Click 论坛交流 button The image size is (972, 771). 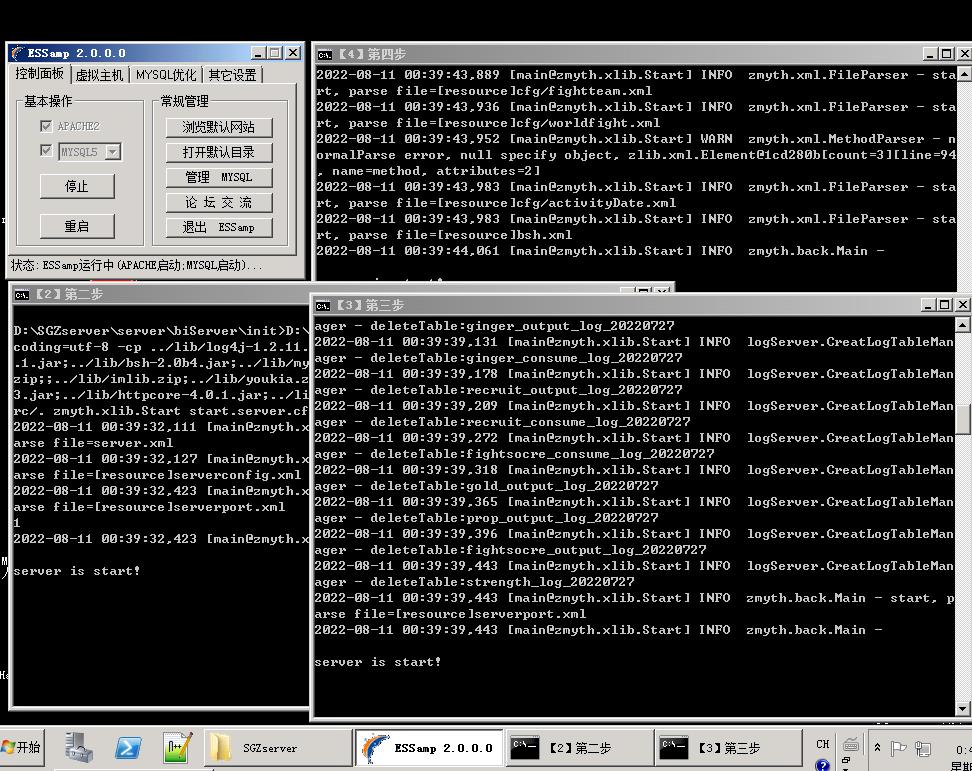(219, 203)
